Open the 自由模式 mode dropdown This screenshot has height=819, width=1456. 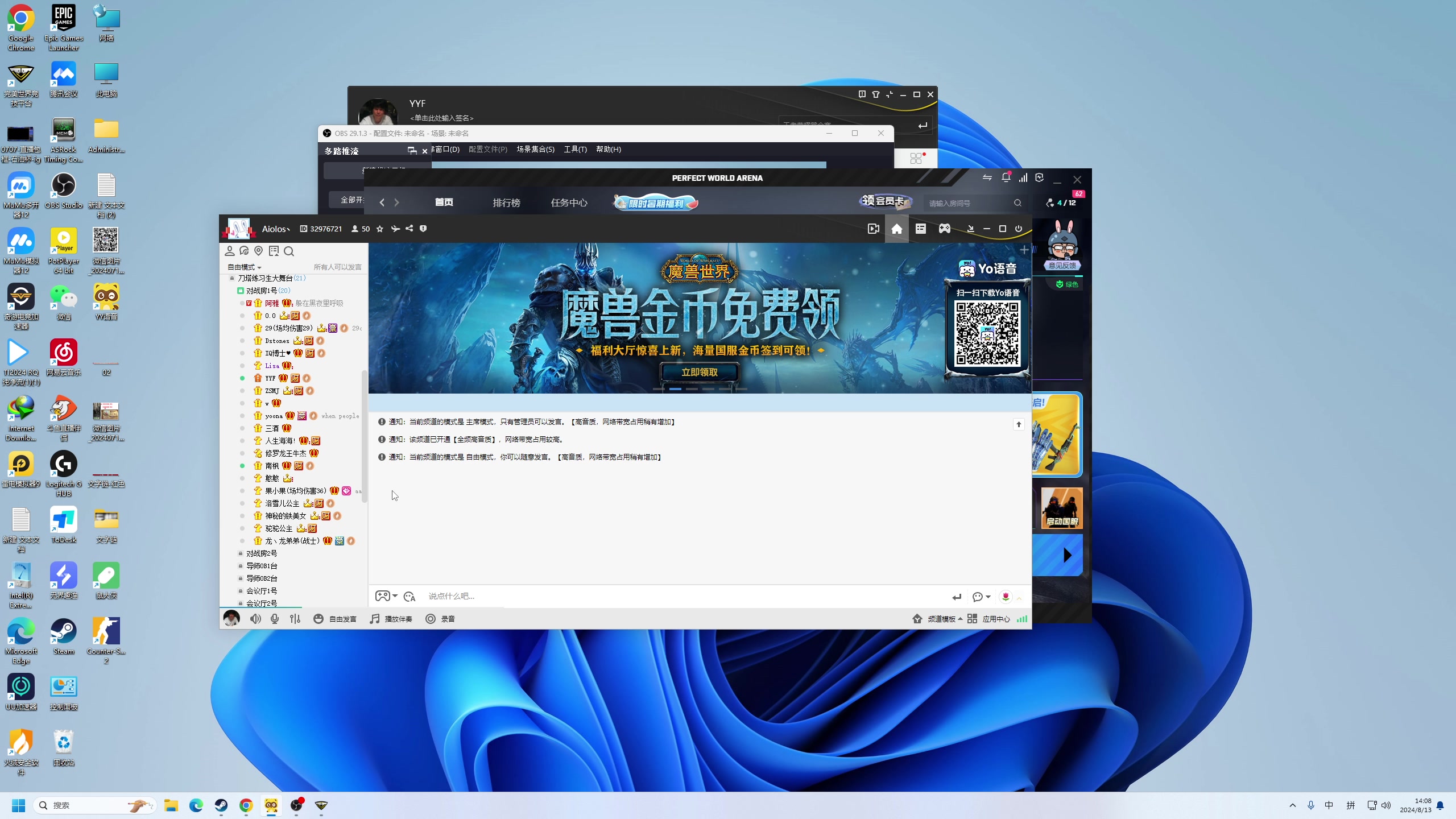[x=245, y=267]
